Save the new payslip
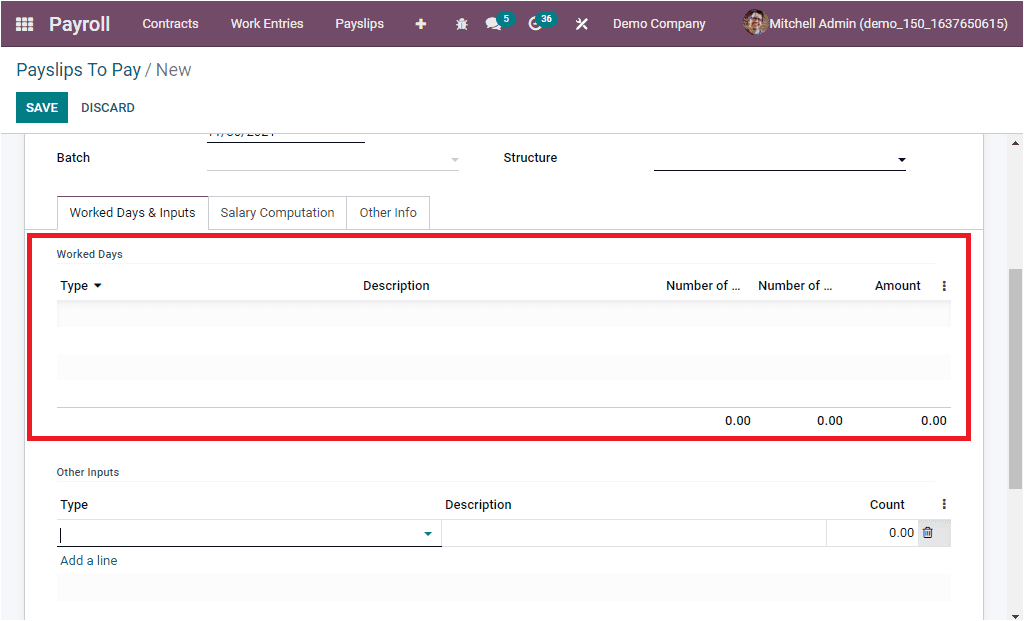Image resolution: width=1024 pixels, height=621 pixels. 41,107
